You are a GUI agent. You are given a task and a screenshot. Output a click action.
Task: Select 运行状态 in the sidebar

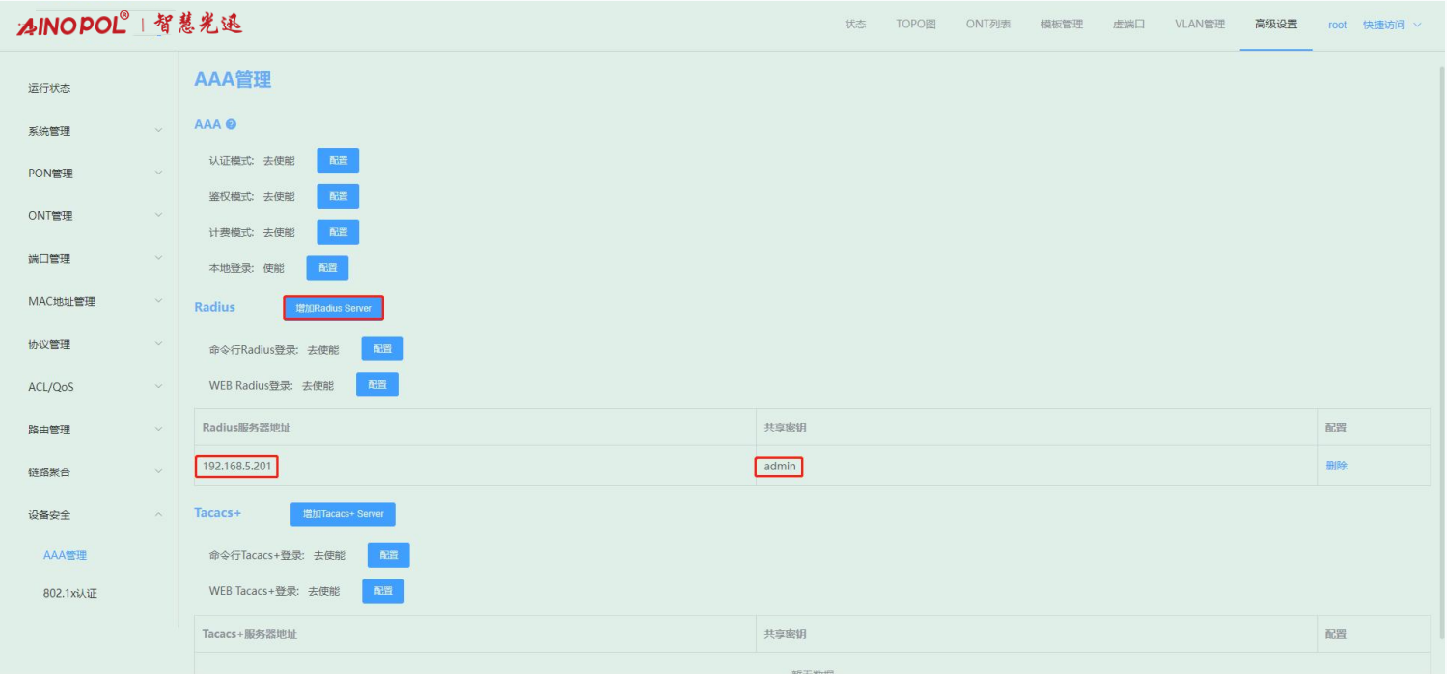point(49,88)
